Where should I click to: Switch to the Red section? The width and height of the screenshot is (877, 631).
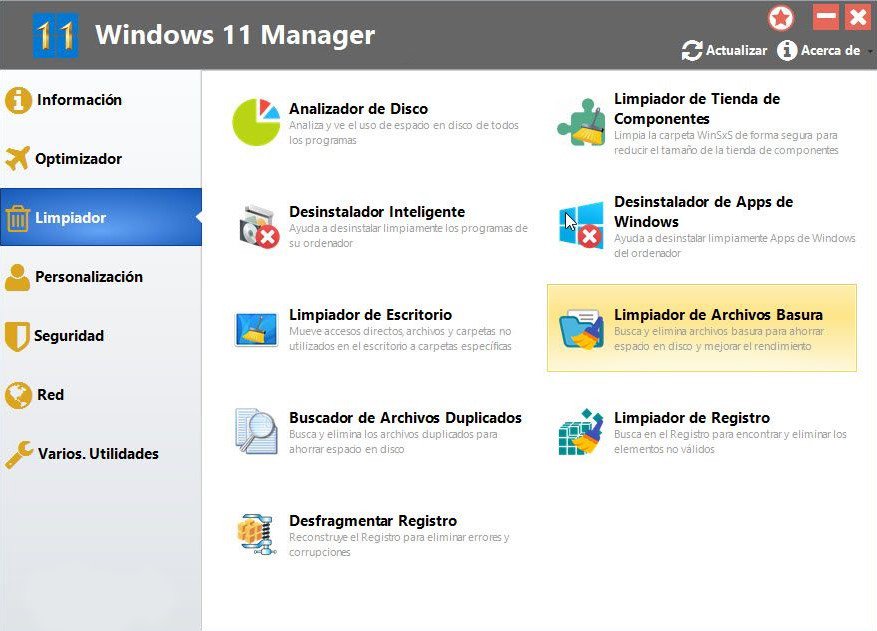click(101, 395)
